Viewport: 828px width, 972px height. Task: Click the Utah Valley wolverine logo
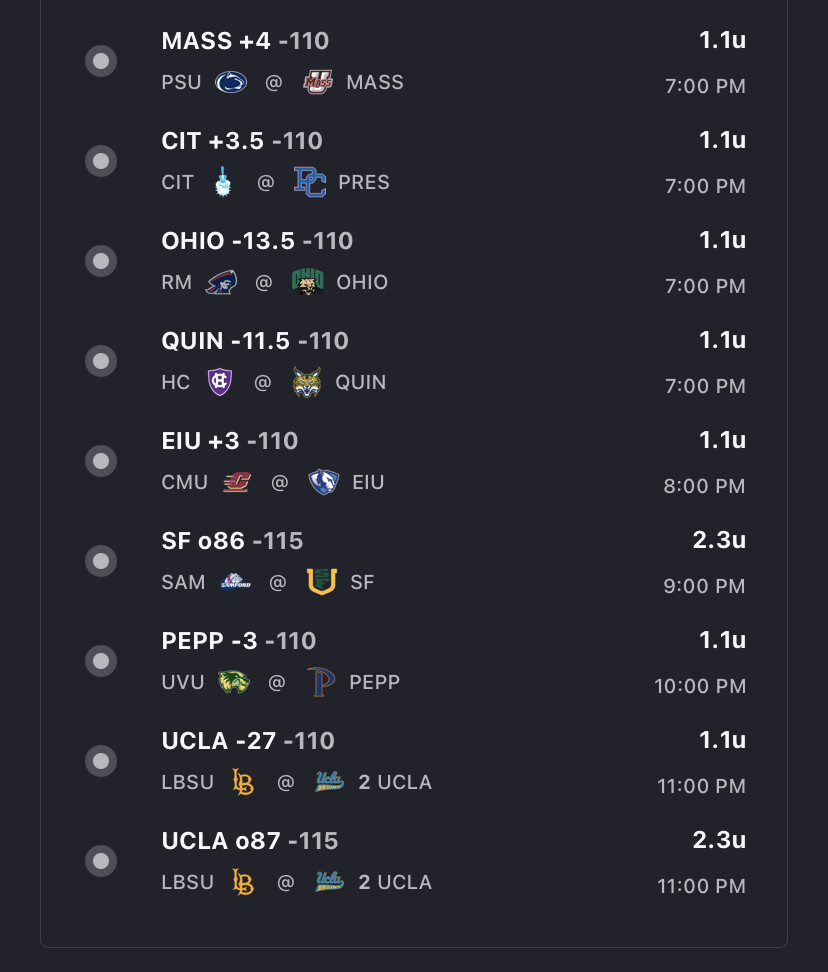click(234, 682)
